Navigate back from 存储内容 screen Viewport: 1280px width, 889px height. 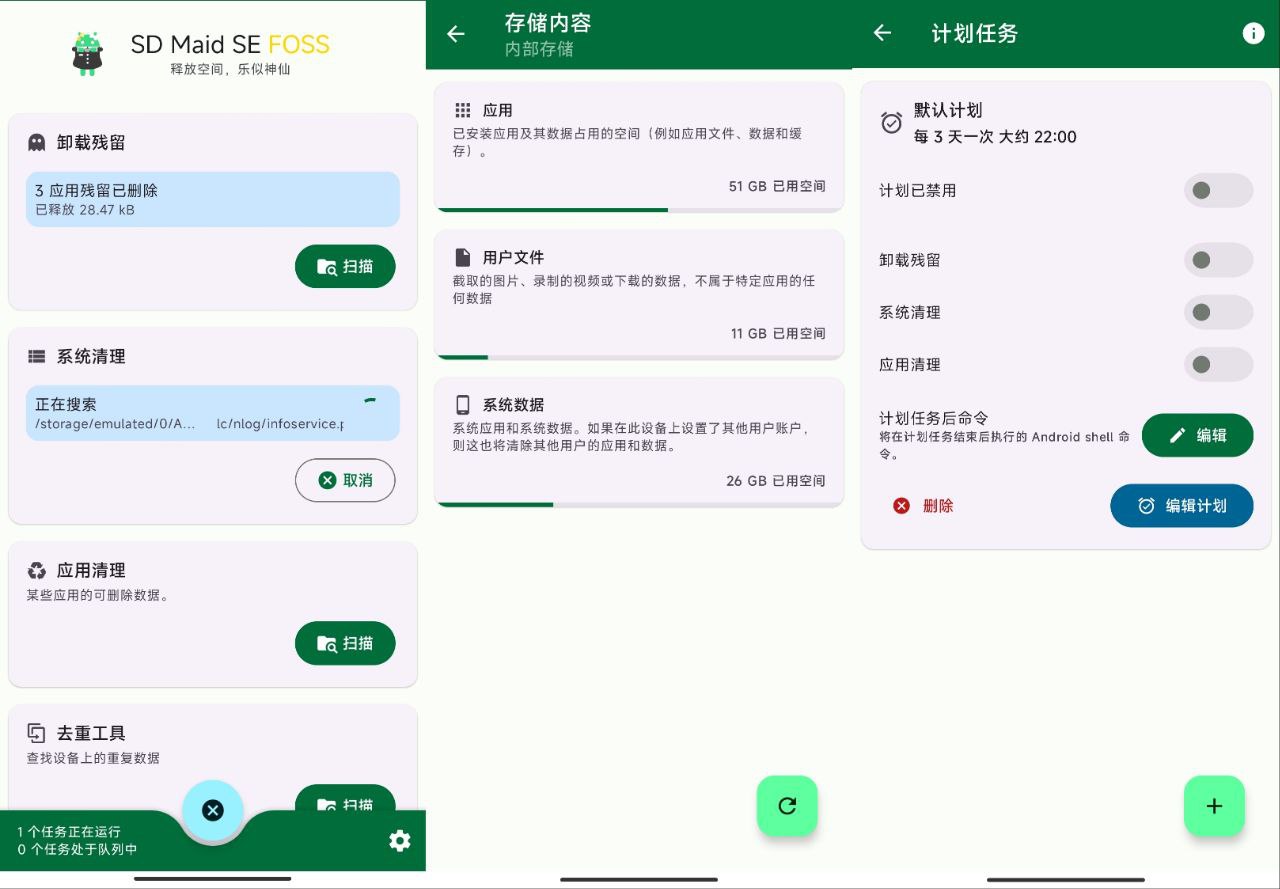[456, 33]
